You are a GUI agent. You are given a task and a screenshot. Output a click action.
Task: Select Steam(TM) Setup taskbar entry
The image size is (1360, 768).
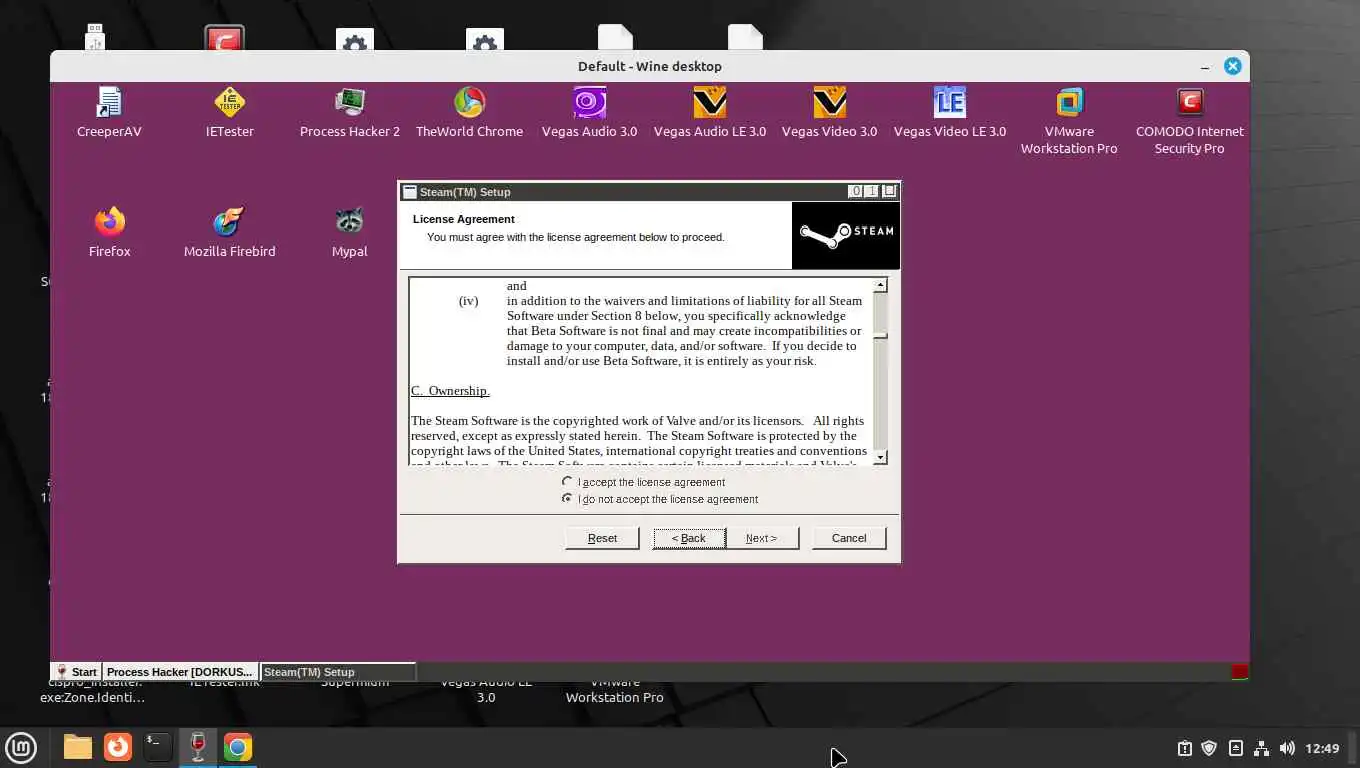pyautogui.click(x=338, y=672)
